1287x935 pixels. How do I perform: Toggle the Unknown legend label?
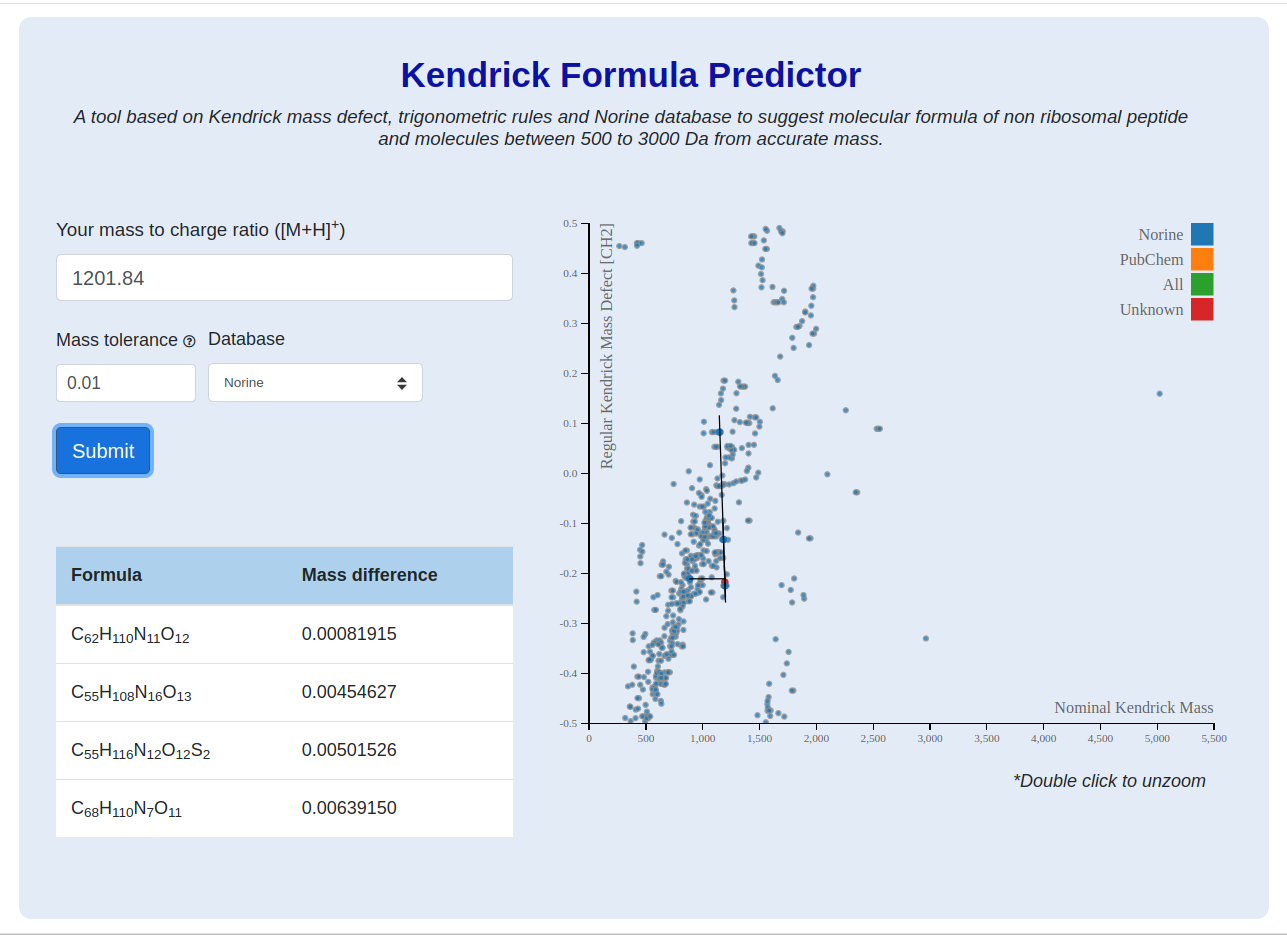pos(1151,310)
